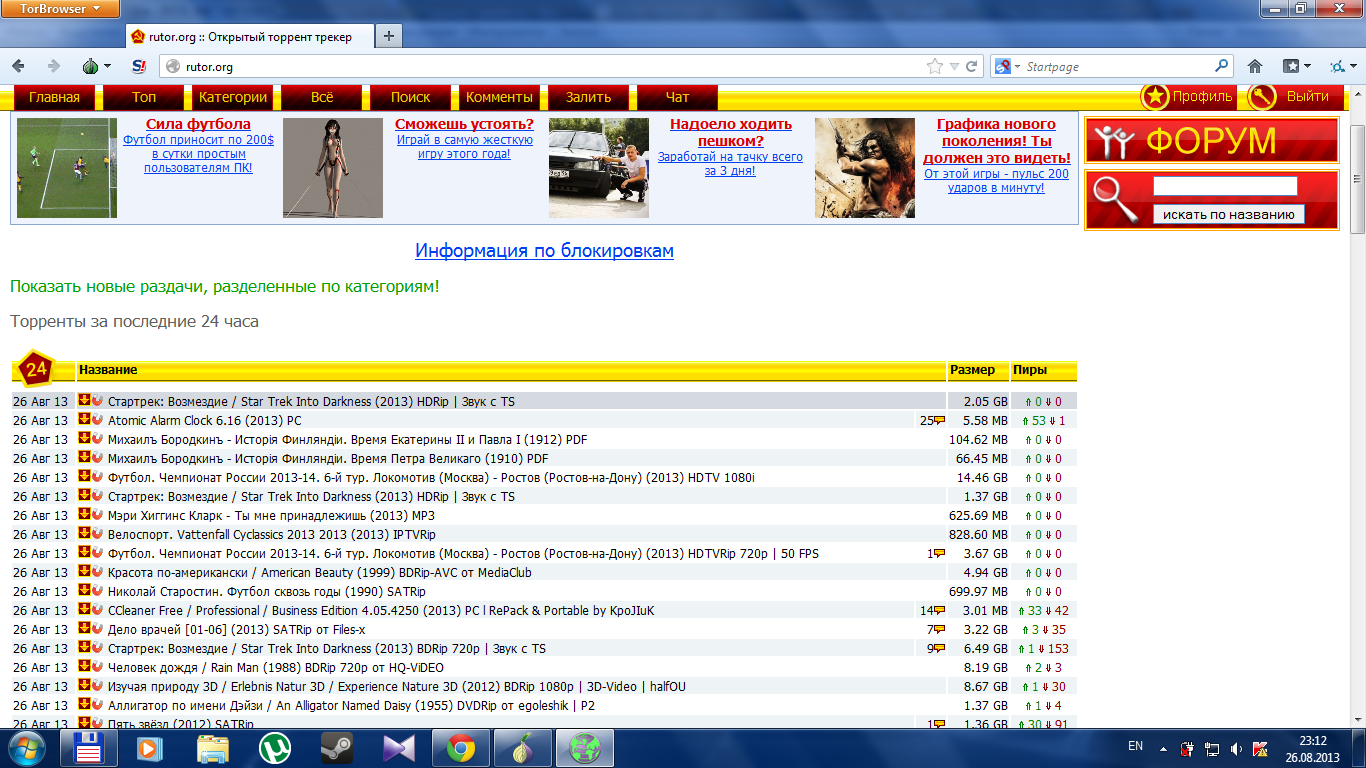Click the download icon for Atomic Alarm Clock

coord(85,420)
